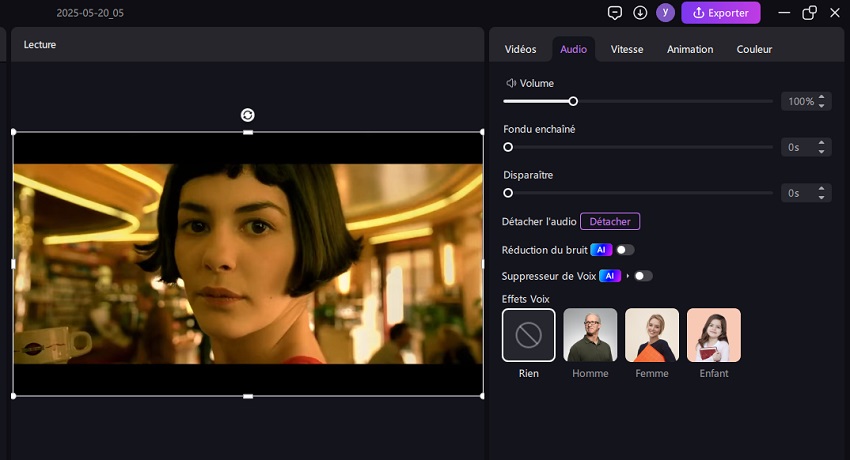Click the Volume speaker icon
Screen dimensions: 850x460
[511, 83]
